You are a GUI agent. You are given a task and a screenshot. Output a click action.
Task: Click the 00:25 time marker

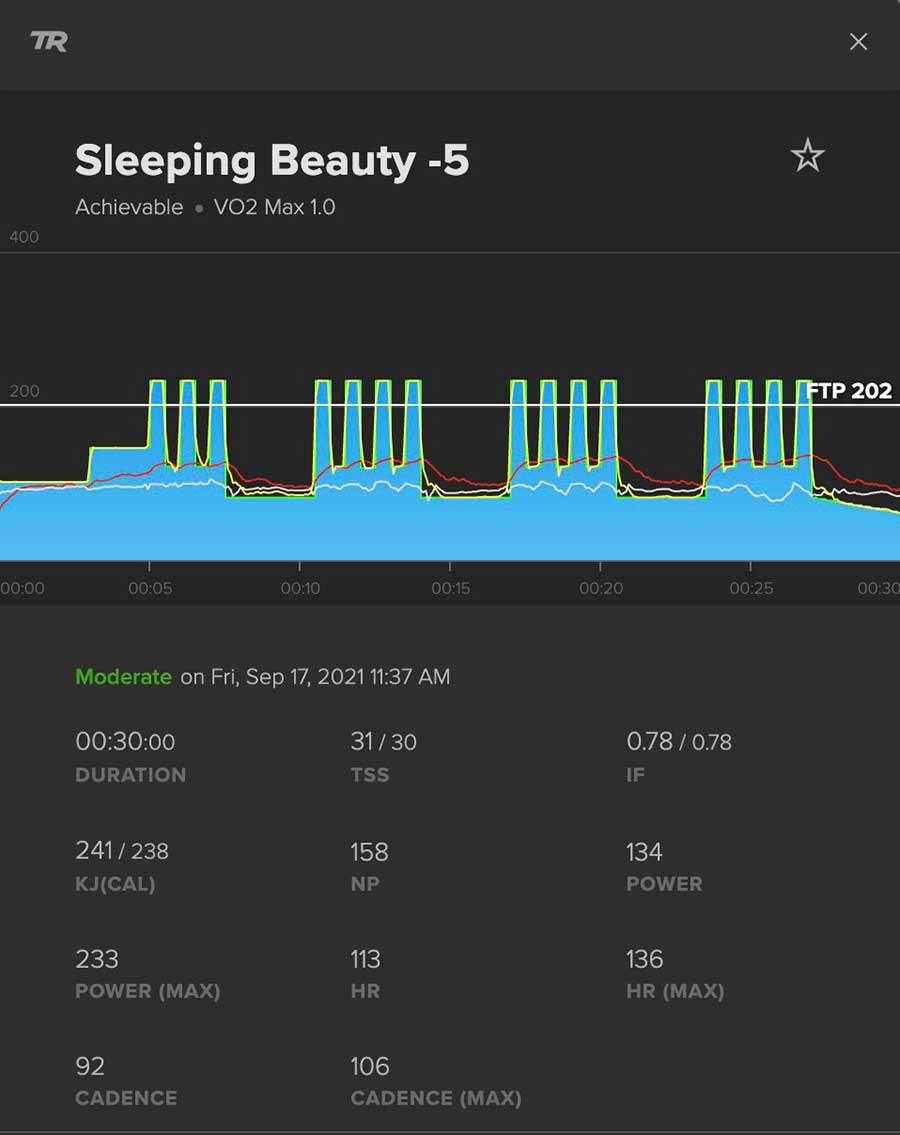click(751, 588)
